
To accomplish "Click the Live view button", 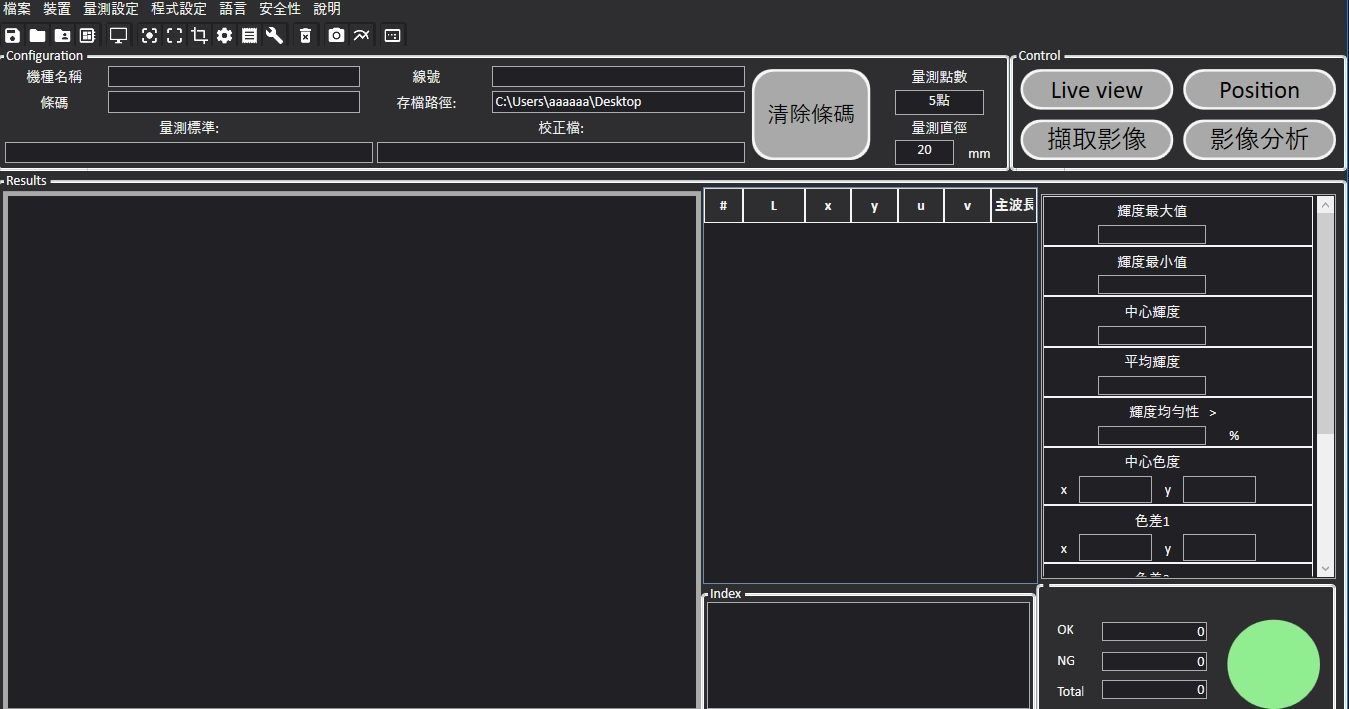I will (1096, 90).
